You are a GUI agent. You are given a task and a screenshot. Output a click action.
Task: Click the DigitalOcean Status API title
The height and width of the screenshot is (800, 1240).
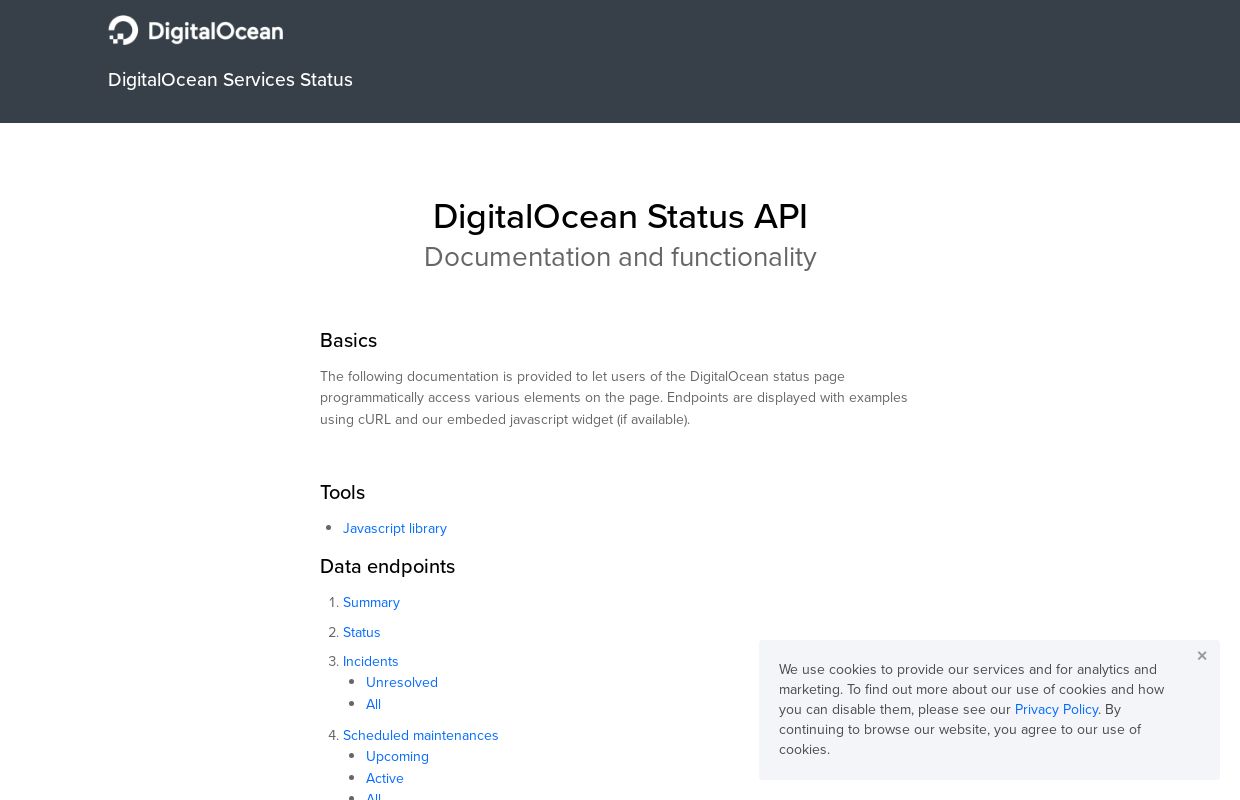(620, 217)
